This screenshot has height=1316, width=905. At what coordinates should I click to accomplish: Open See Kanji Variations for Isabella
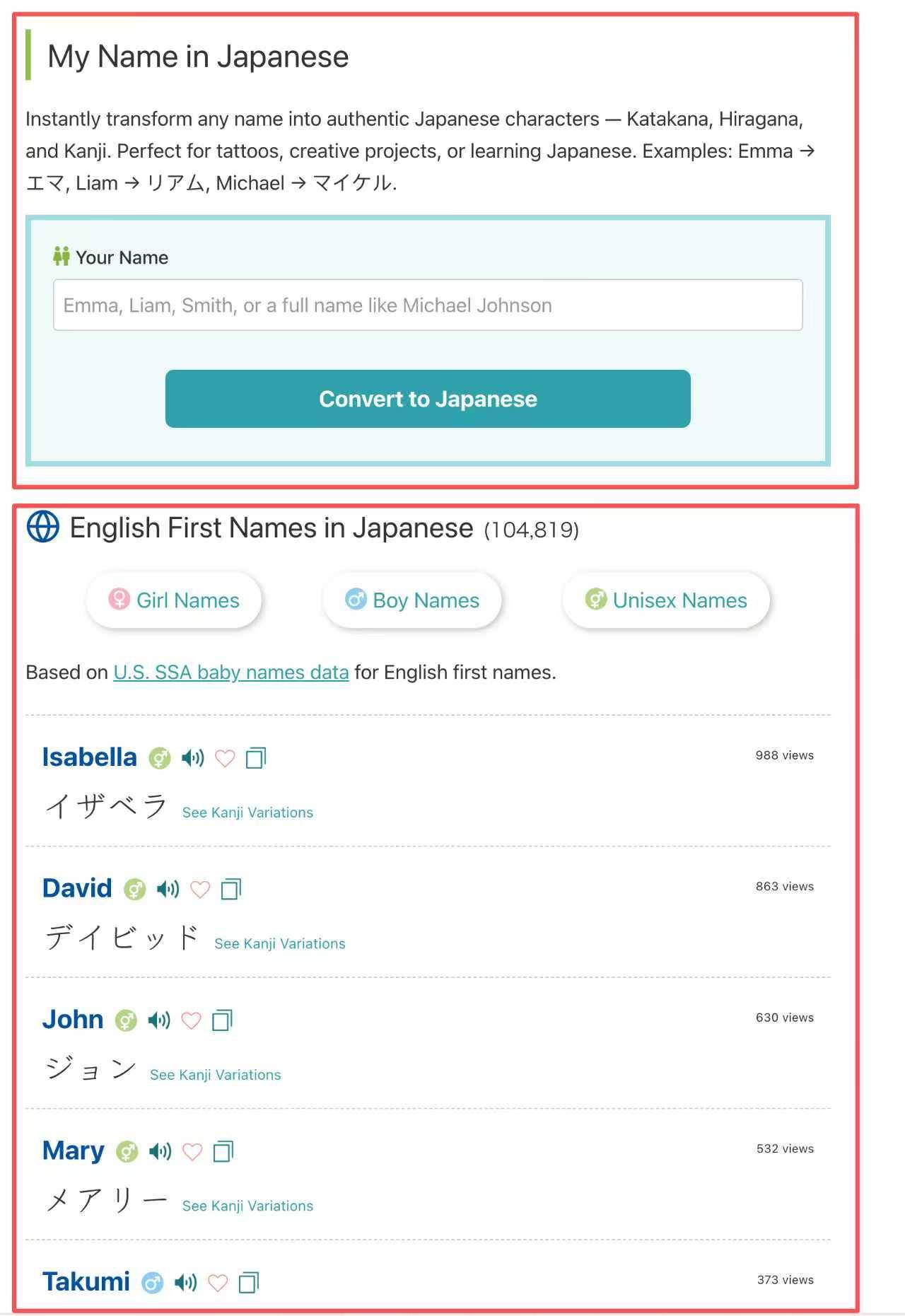point(247,813)
